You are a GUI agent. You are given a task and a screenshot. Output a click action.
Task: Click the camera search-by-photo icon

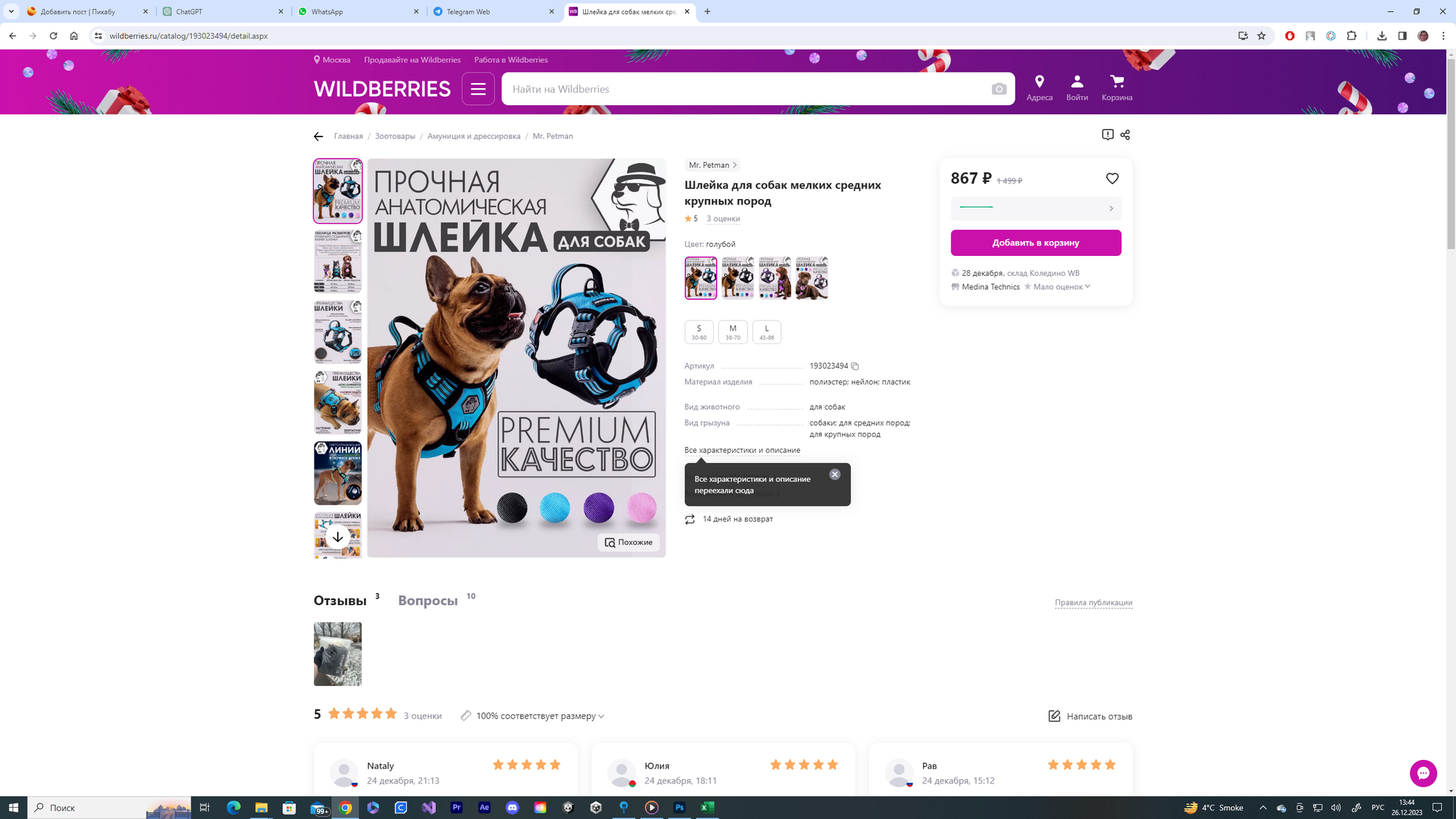pos(999,89)
